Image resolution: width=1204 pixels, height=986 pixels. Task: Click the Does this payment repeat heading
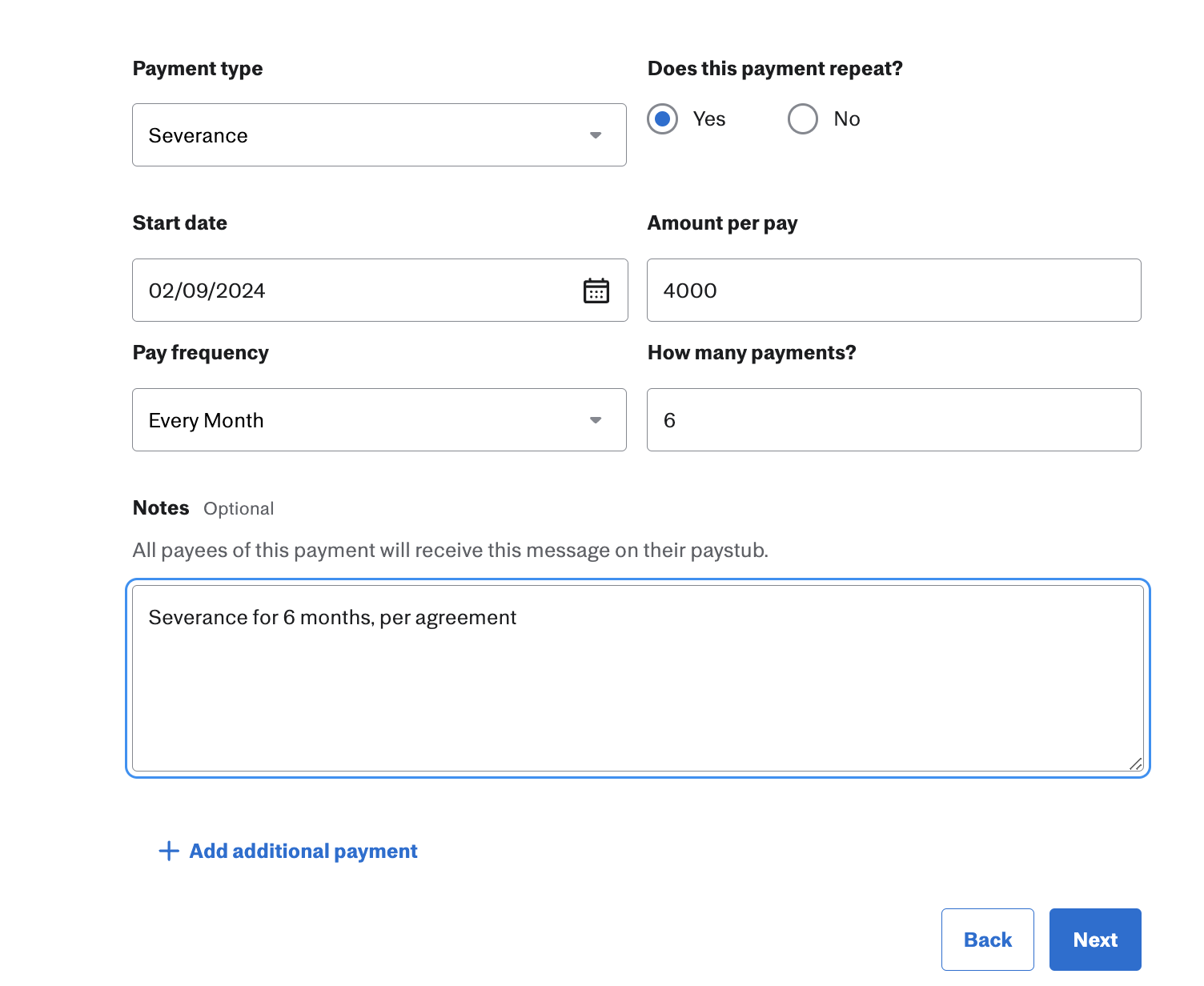click(x=775, y=69)
